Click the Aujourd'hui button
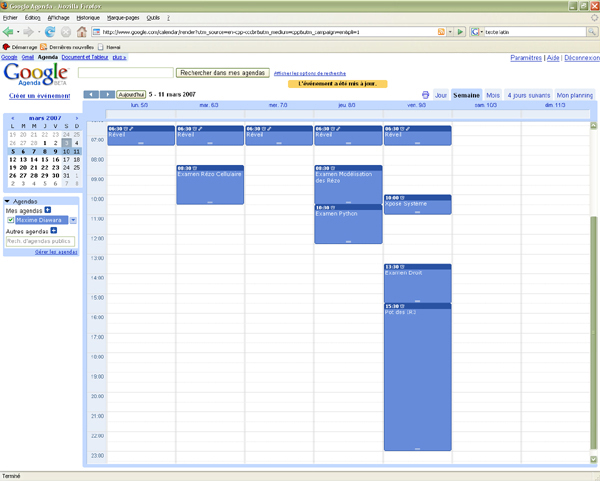 pyautogui.click(x=130, y=95)
